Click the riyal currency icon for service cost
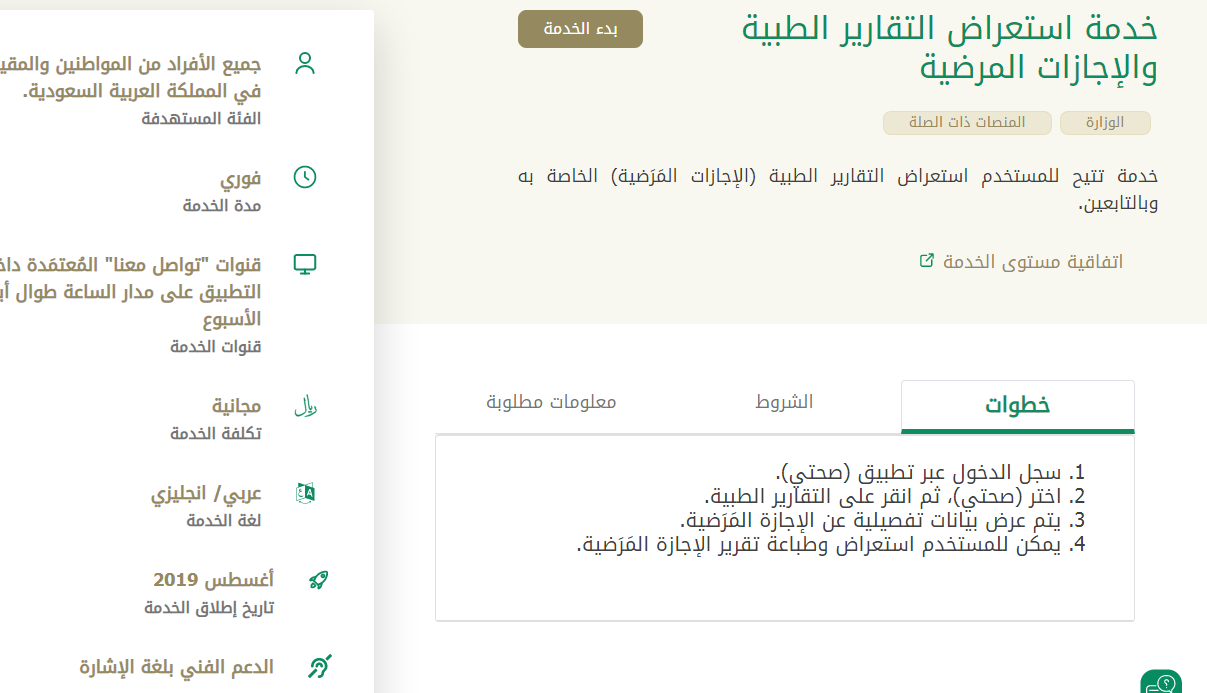The width and height of the screenshot is (1207, 693). click(305, 407)
